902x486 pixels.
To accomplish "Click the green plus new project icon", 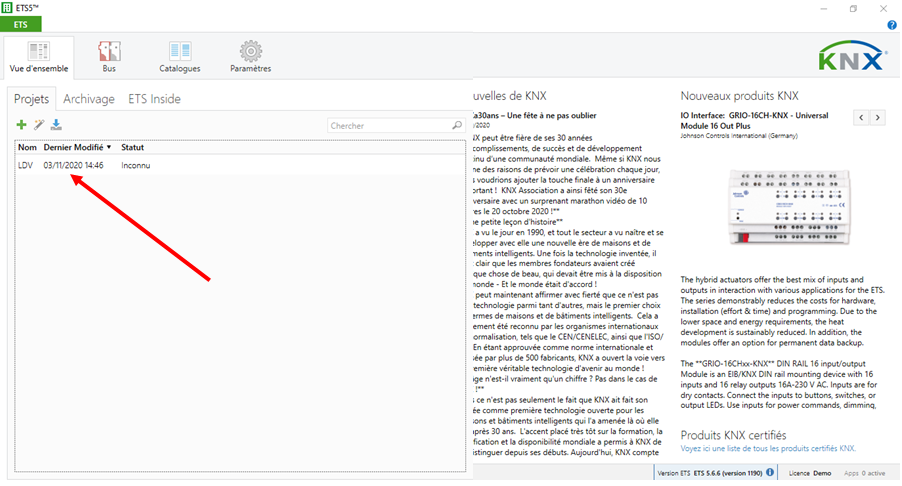I will (x=21, y=125).
